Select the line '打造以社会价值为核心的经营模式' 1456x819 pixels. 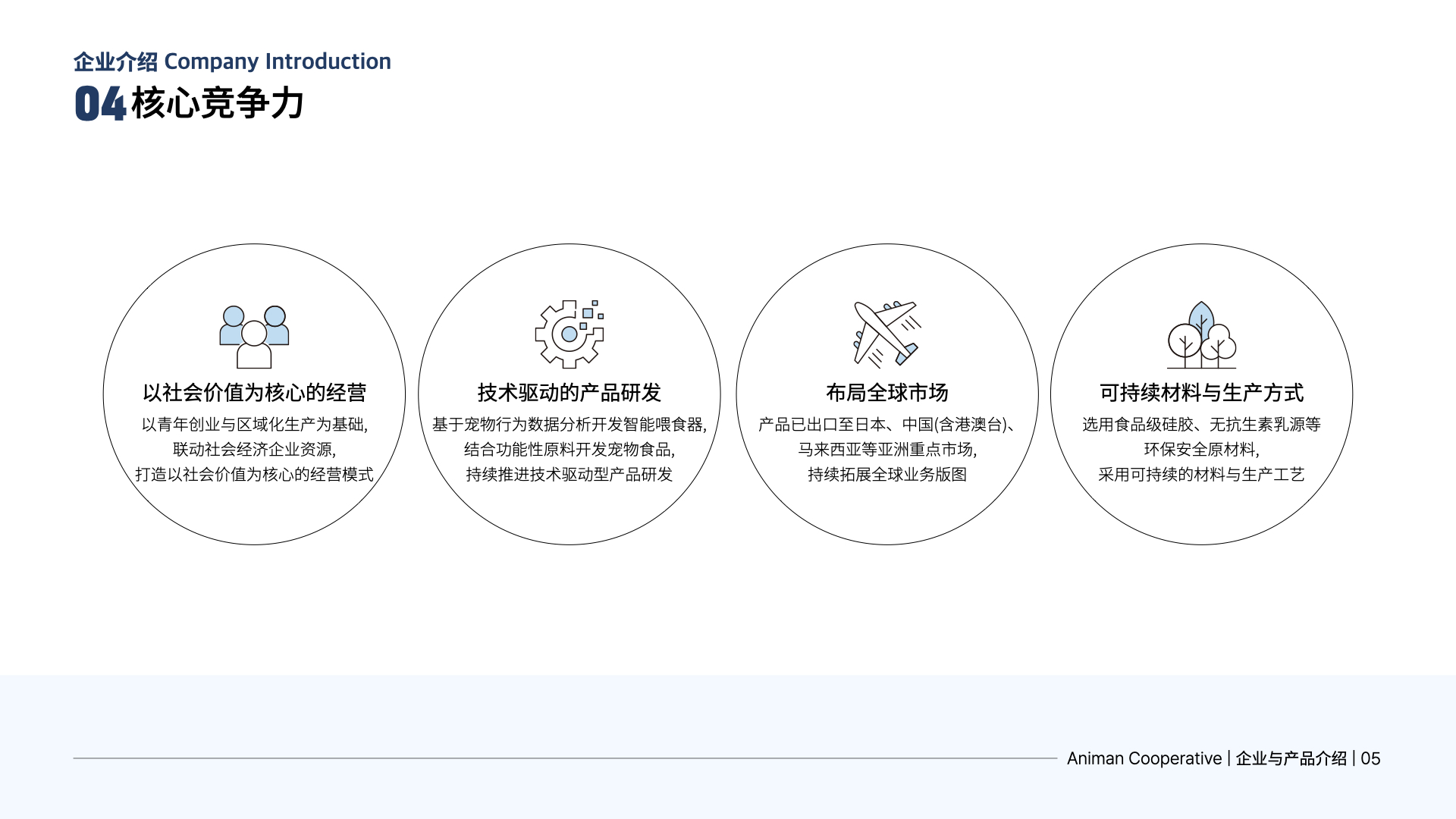(x=254, y=475)
